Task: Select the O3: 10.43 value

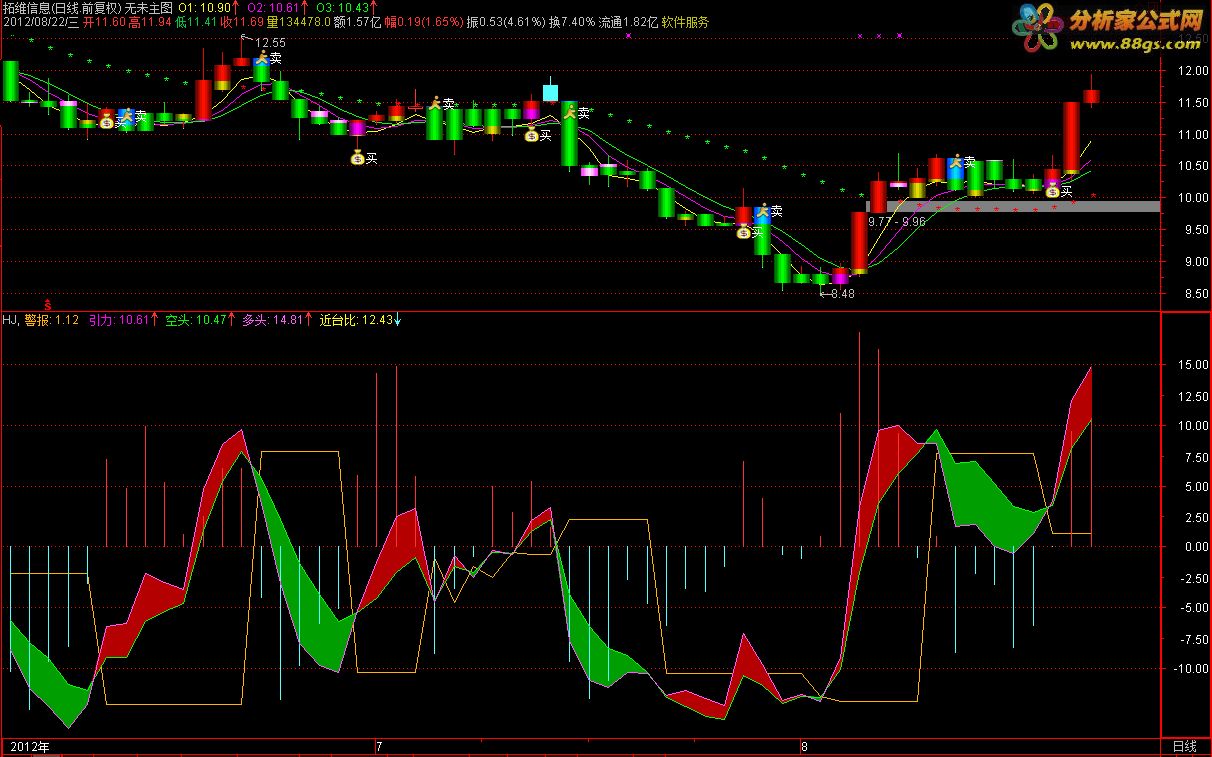Action: (x=345, y=7)
